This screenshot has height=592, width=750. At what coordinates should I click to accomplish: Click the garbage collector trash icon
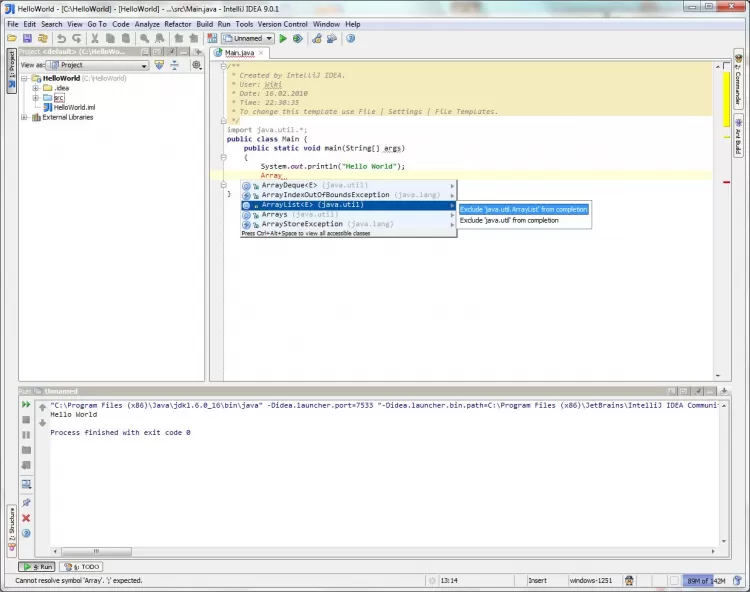[x=738, y=580]
